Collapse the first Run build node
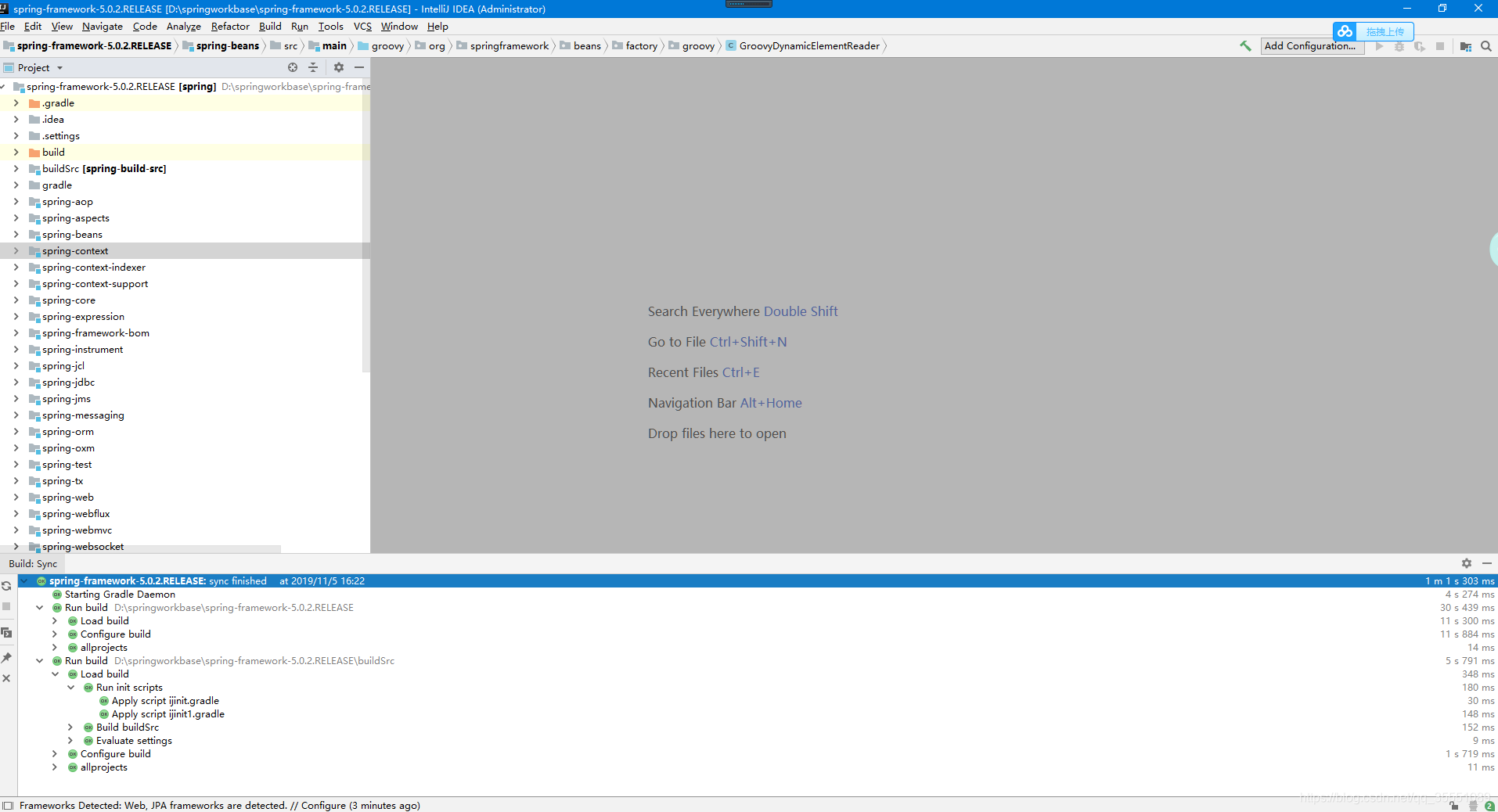The height and width of the screenshot is (812, 1498). point(39,608)
